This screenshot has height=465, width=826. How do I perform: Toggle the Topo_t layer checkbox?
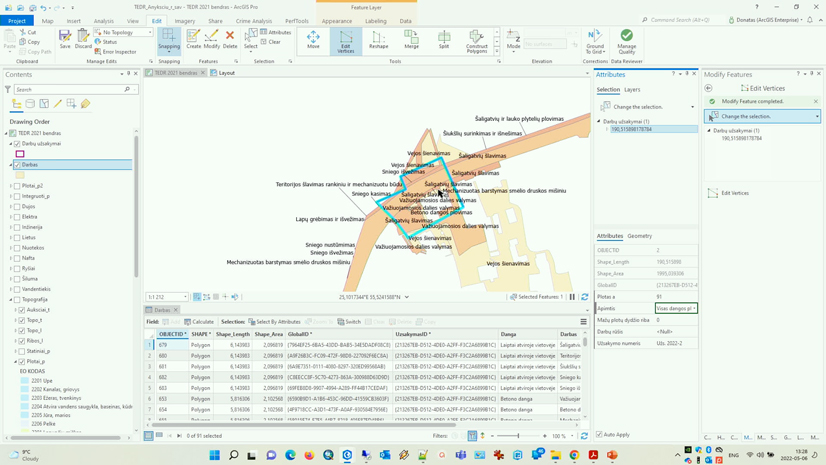coord(22,320)
